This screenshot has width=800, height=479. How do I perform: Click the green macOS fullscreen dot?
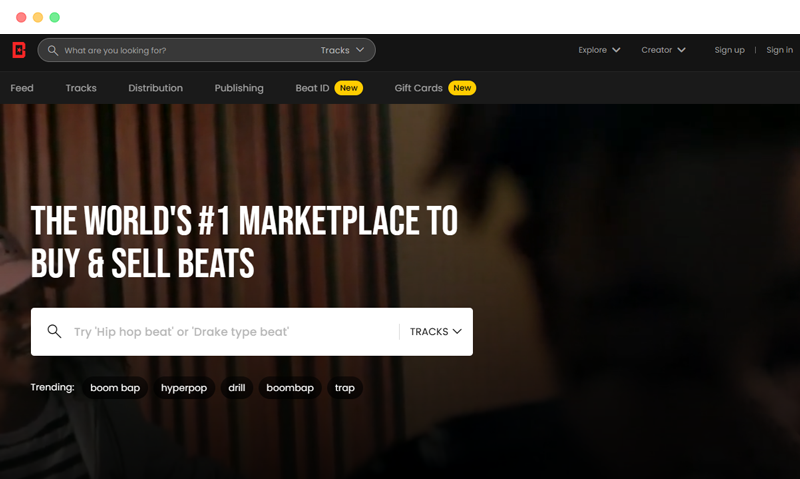coord(55,17)
